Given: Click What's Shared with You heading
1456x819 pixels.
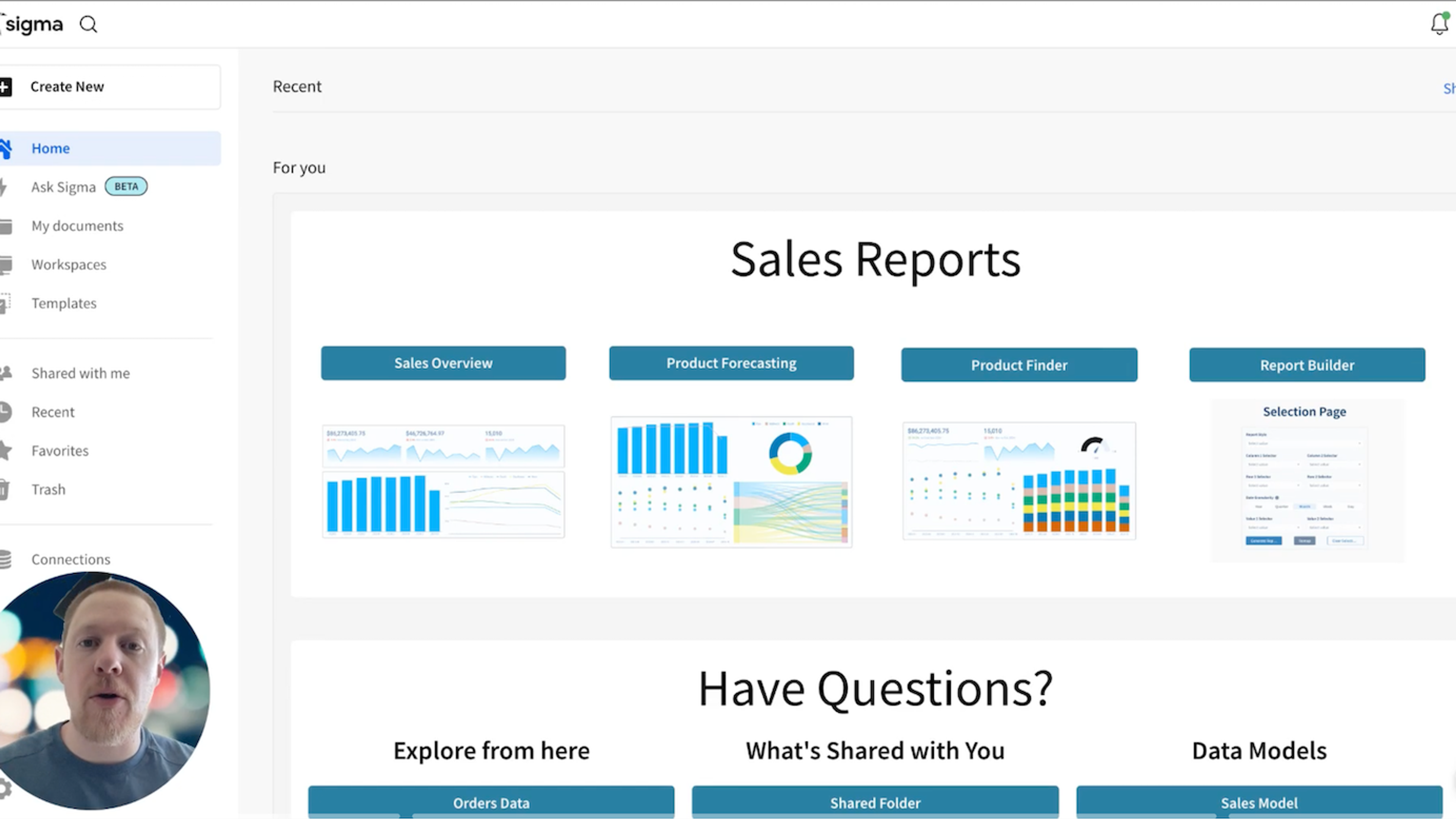Looking at the screenshot, I should 875,751.
